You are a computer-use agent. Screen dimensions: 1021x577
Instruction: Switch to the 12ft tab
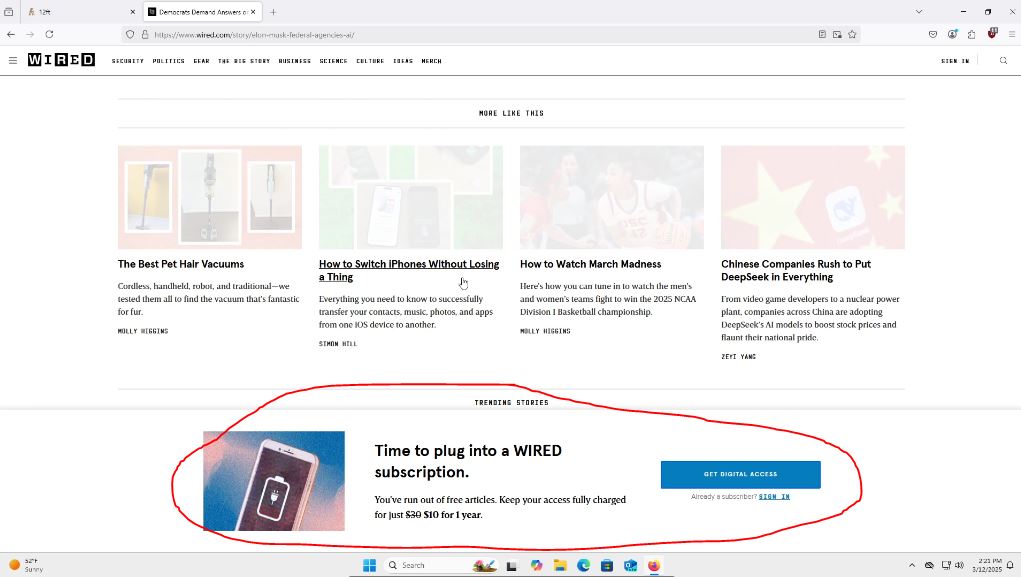[x=80, y=12]
